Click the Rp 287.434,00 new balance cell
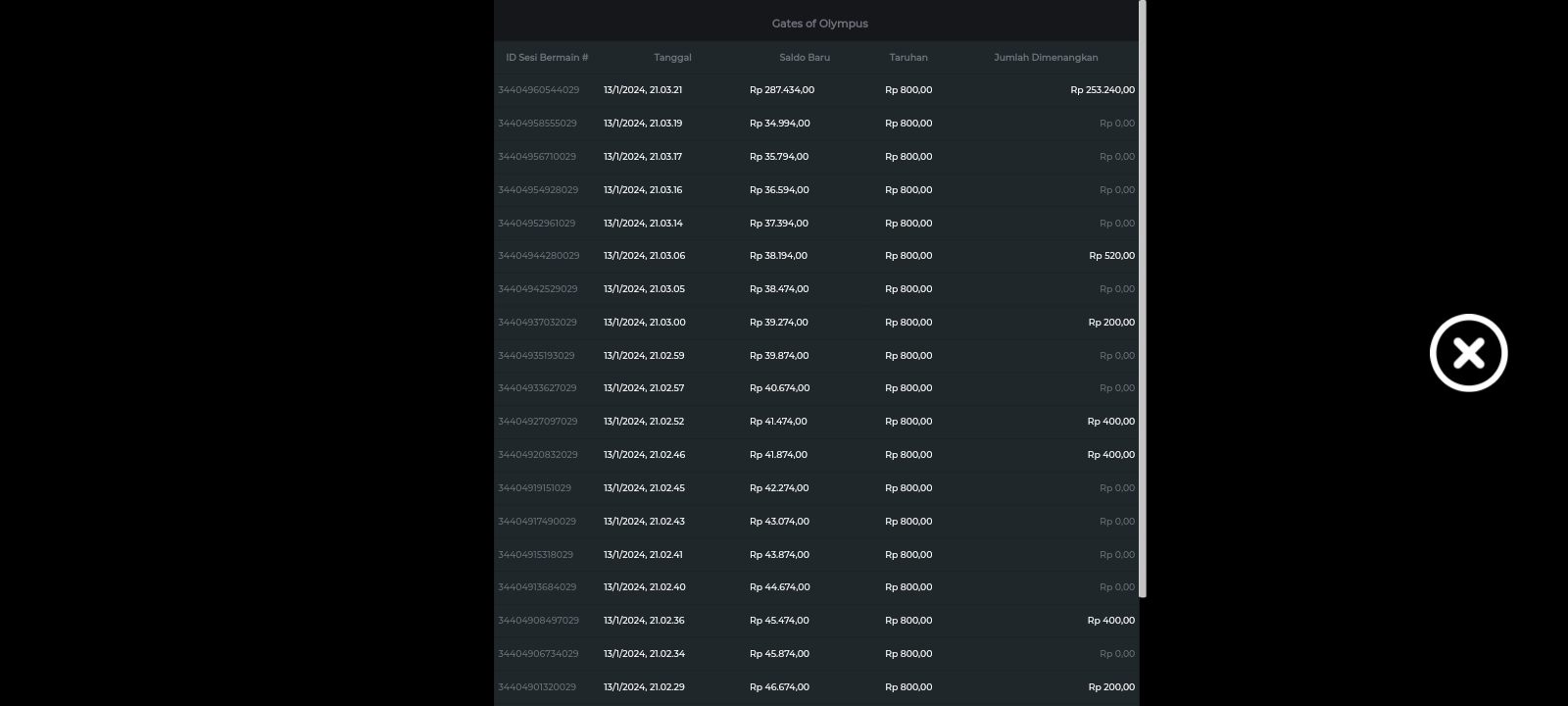This screenshot has width=1568, height=706. click(x=781, y=90)
